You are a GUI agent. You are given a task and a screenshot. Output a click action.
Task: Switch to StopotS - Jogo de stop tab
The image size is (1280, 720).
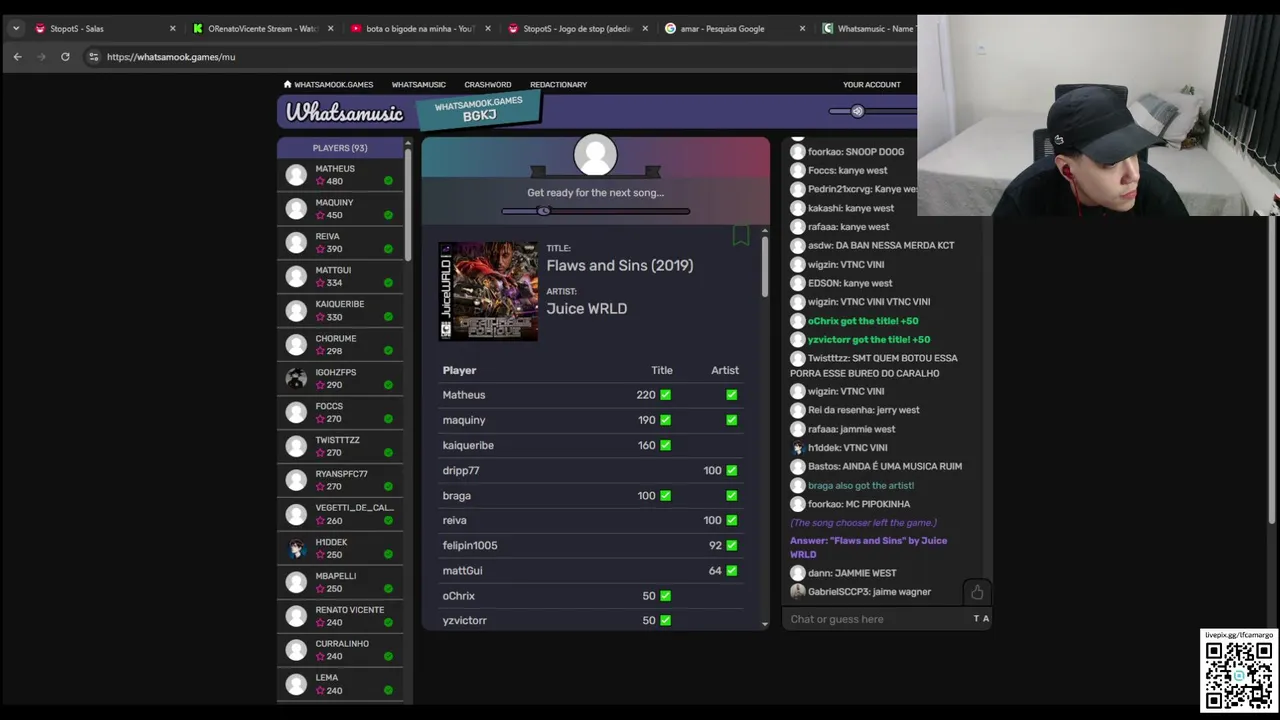coord(579,28)
